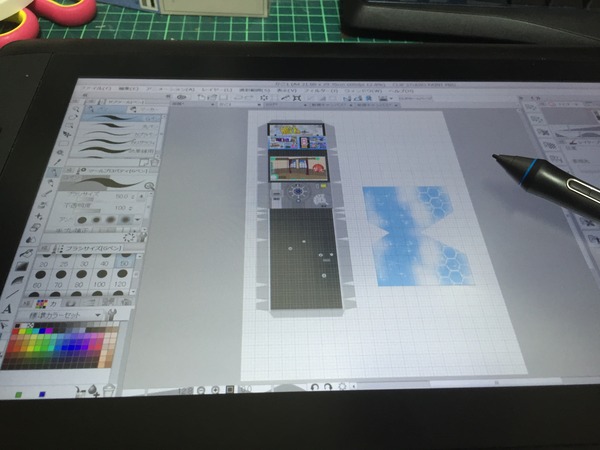Choose brush size preset 20
The width and height of the screenshot is (600, 450).
pyautogui.click(x=45, y=261)
